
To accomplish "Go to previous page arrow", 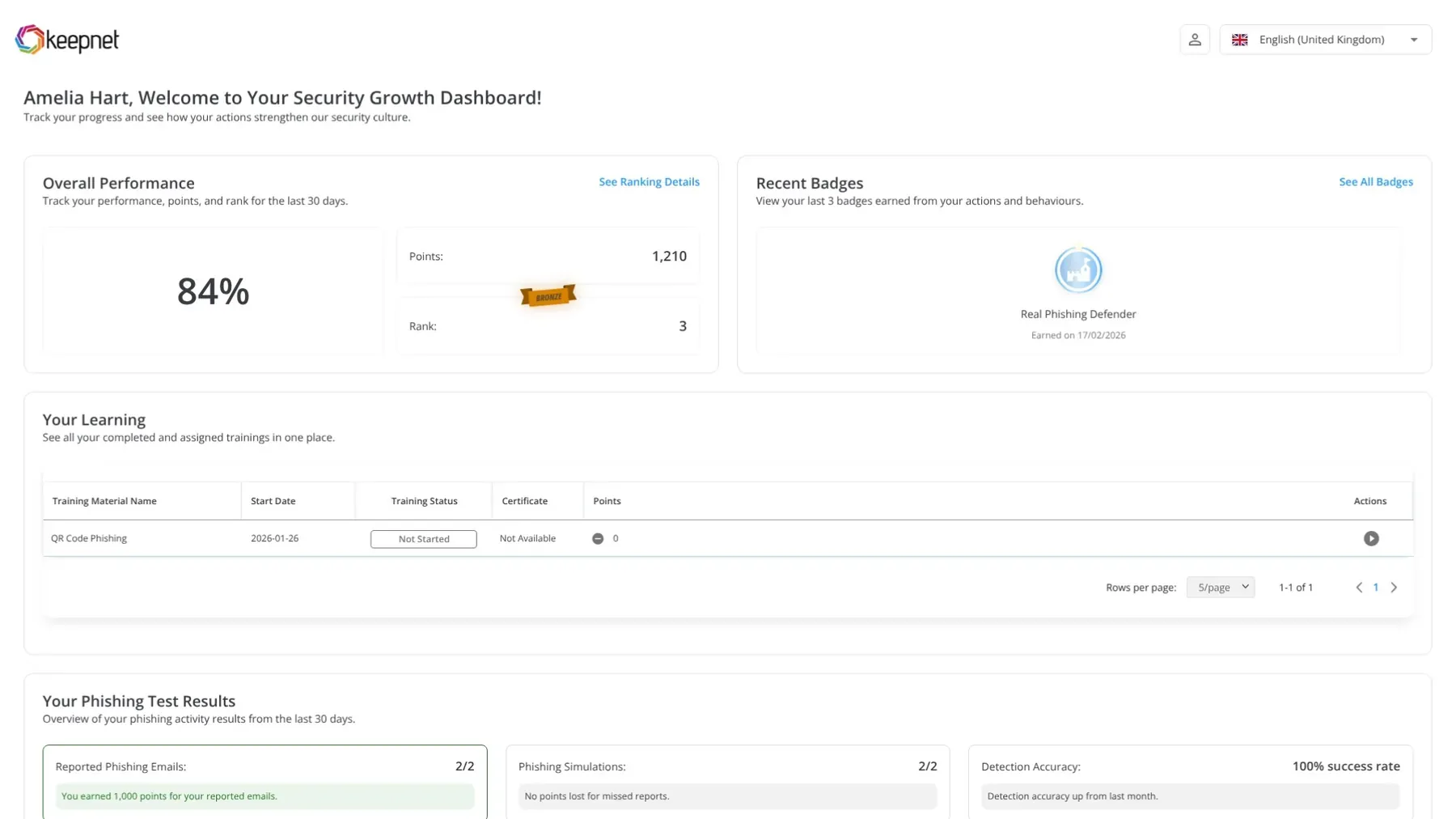I will [x=1358, y=588].
